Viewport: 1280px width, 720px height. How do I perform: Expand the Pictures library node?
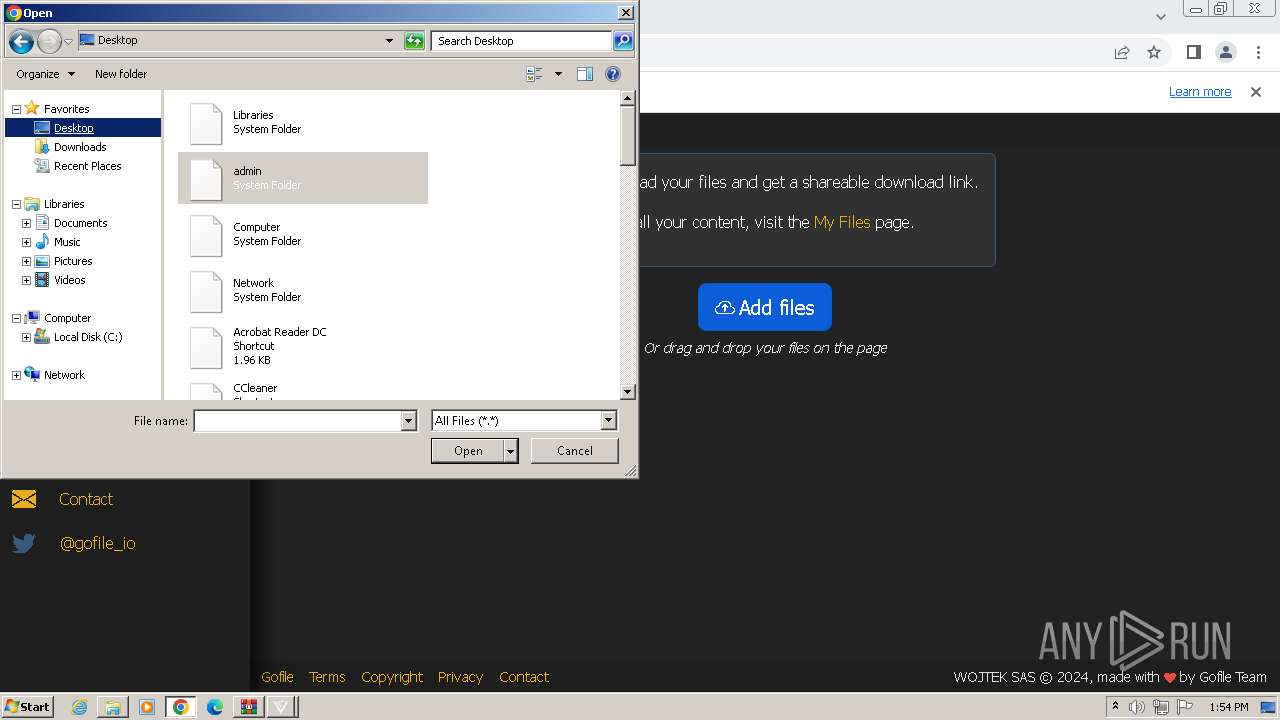click(26, 261)
